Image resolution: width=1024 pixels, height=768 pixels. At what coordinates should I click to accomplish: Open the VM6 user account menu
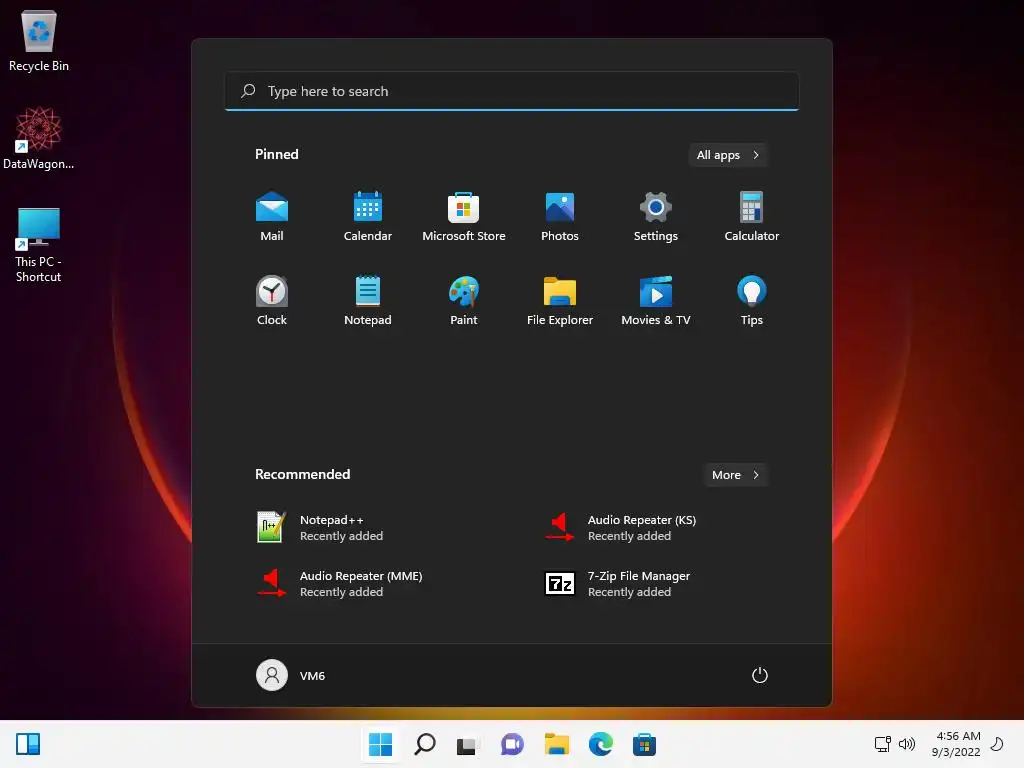291,675
